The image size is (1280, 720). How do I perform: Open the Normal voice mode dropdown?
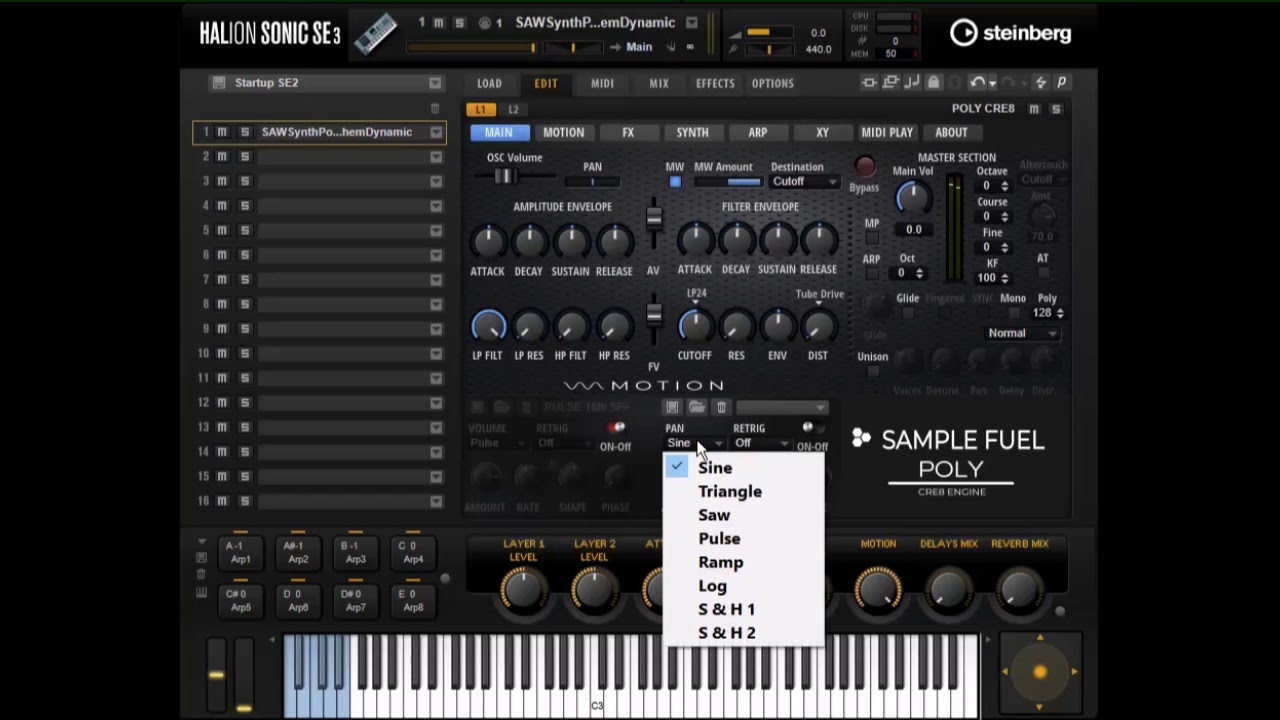(1022, 333)
